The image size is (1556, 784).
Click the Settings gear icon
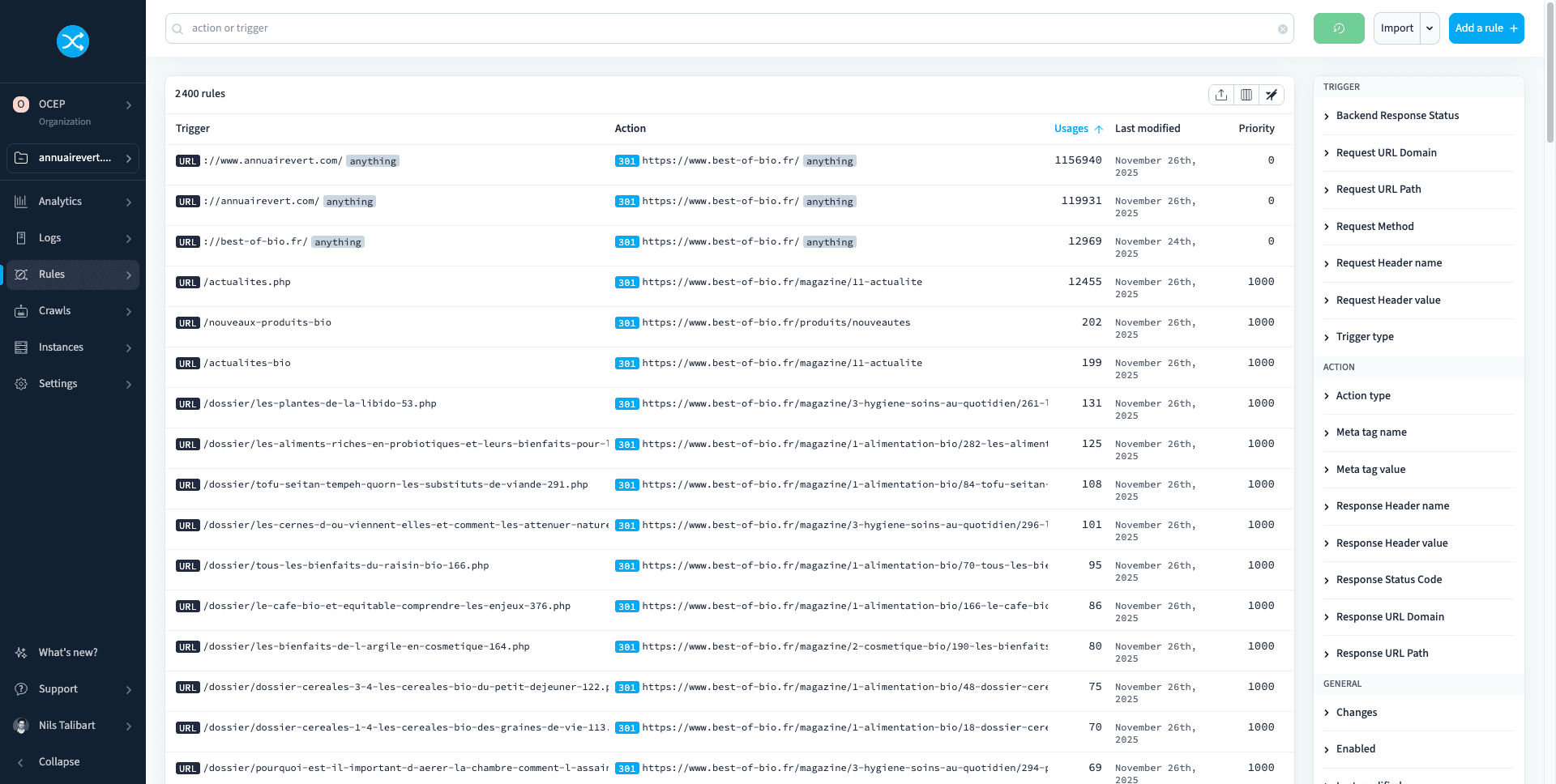[x=21, y=384]
